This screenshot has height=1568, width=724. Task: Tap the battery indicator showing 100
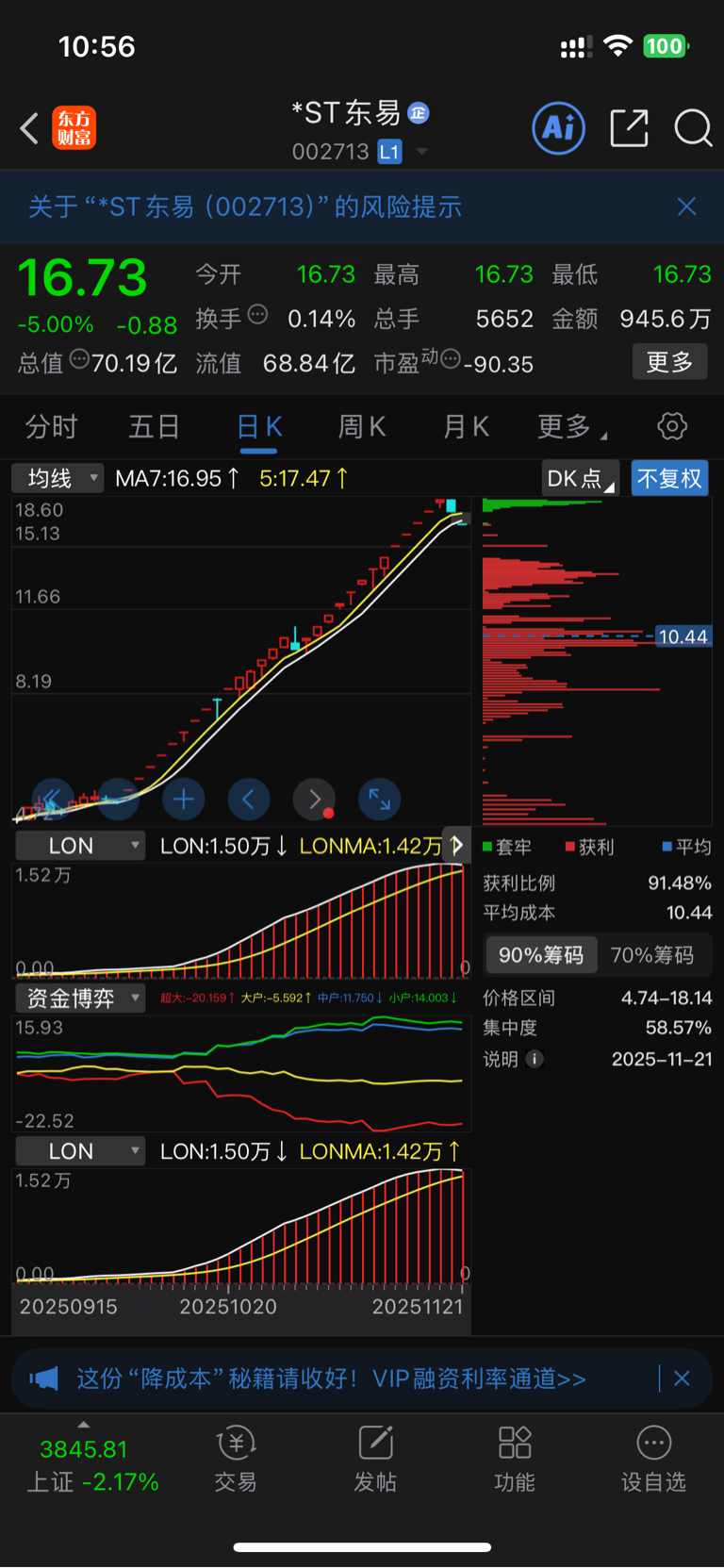666,45
